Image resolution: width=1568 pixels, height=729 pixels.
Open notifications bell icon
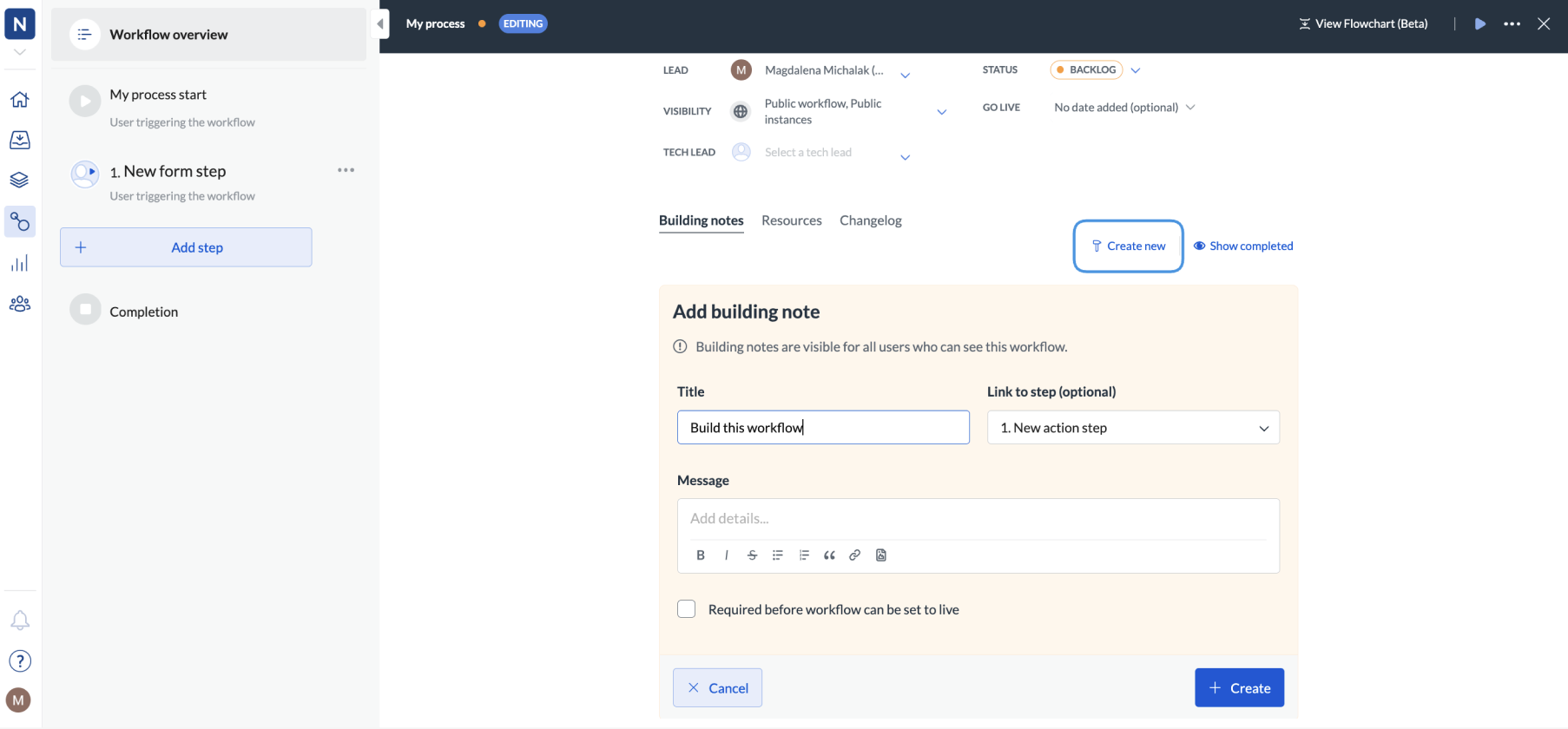click(x=20, y=620)
